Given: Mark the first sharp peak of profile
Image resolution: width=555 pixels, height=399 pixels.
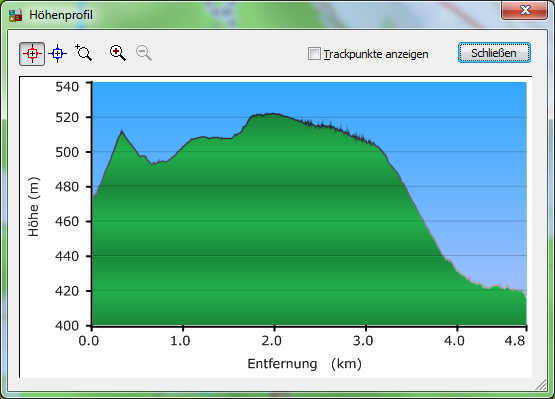Looking at the screenshot, I should [122, 131].
